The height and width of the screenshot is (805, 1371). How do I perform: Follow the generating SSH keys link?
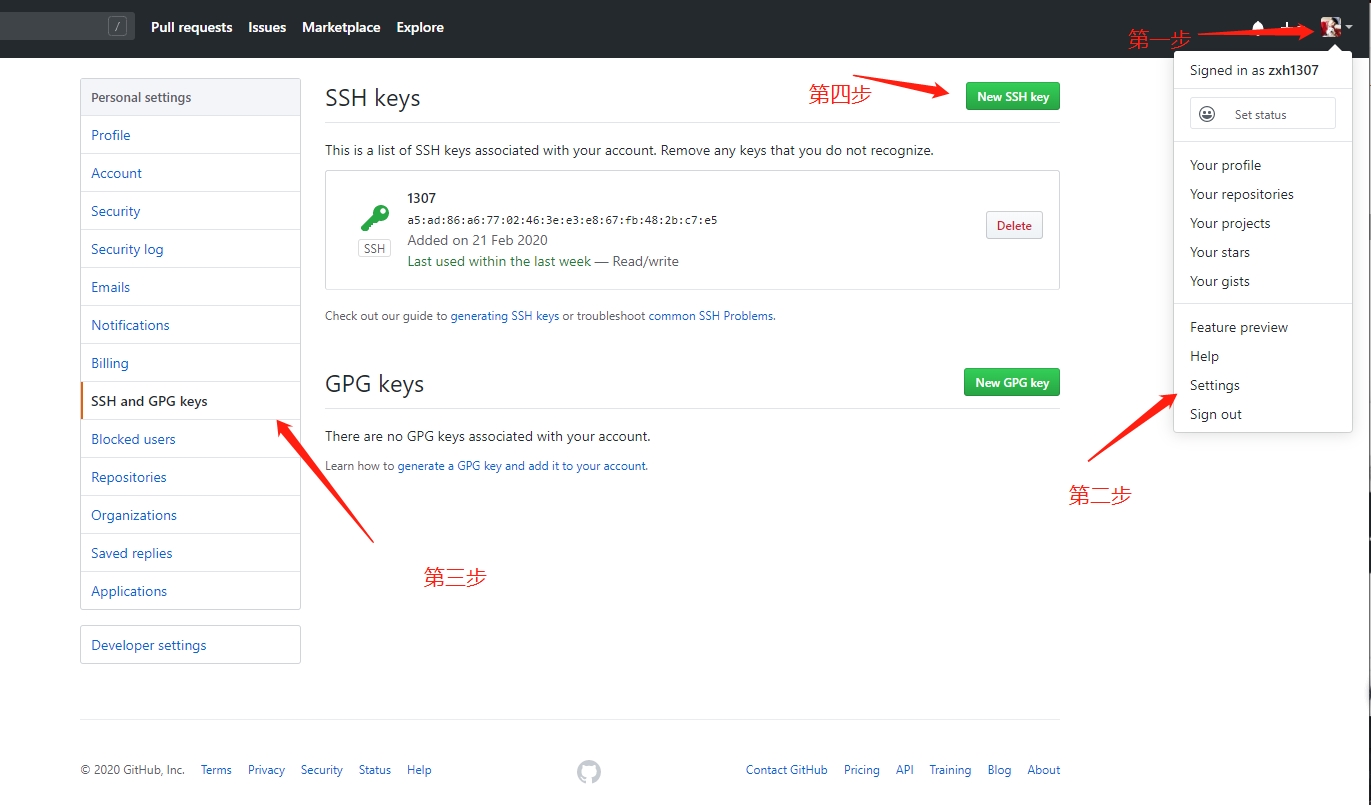[x=505, y=316]
